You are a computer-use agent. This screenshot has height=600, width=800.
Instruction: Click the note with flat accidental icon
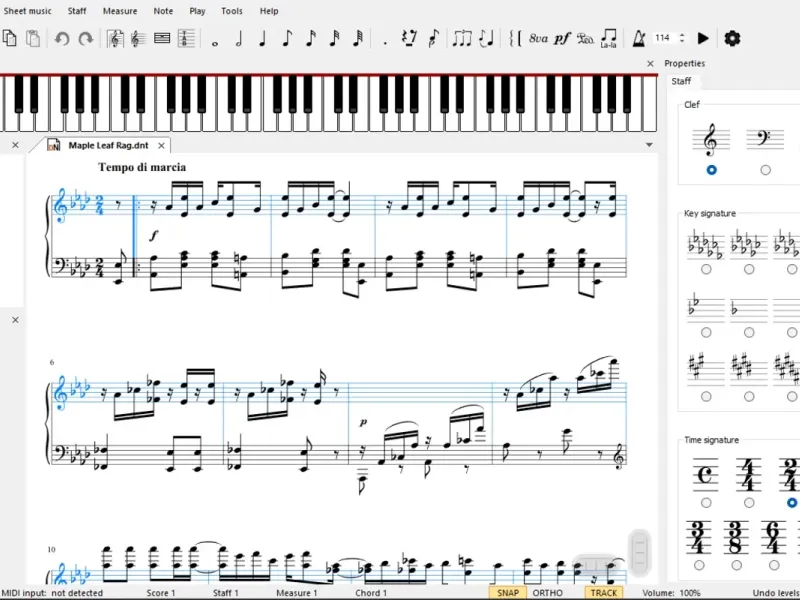tap(434, 39)
